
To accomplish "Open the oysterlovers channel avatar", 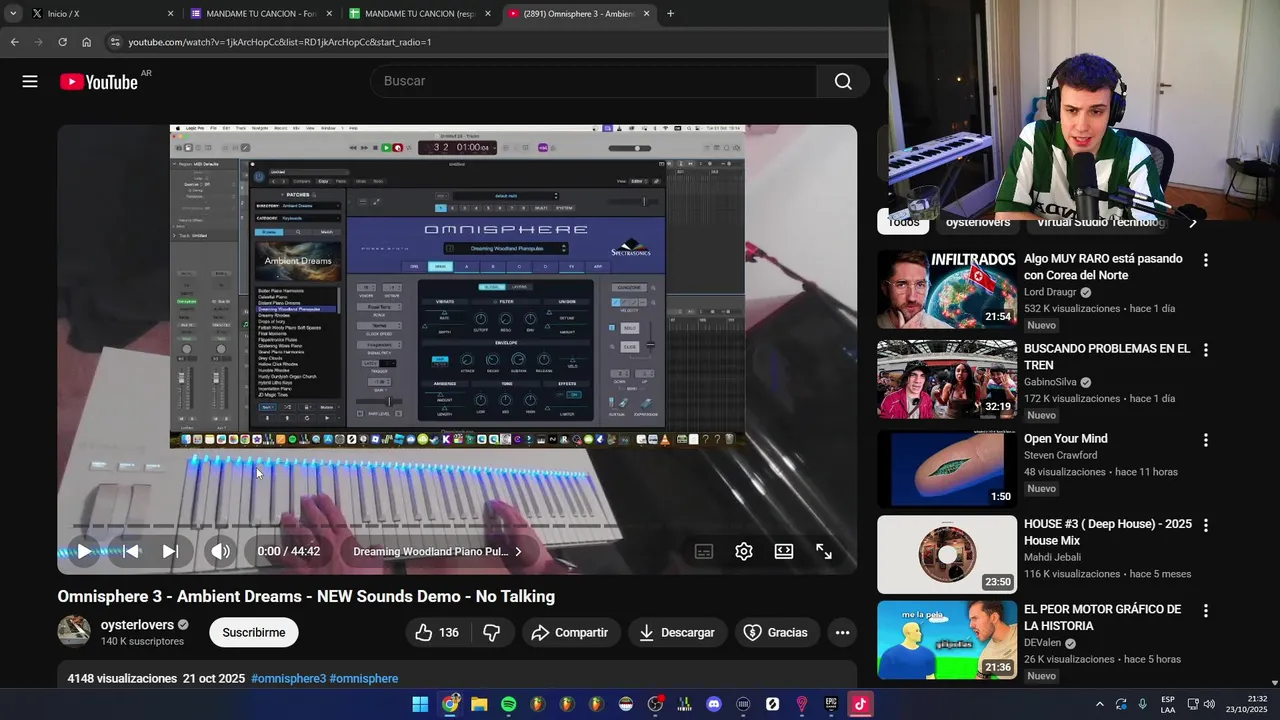I will pos(74,631).
